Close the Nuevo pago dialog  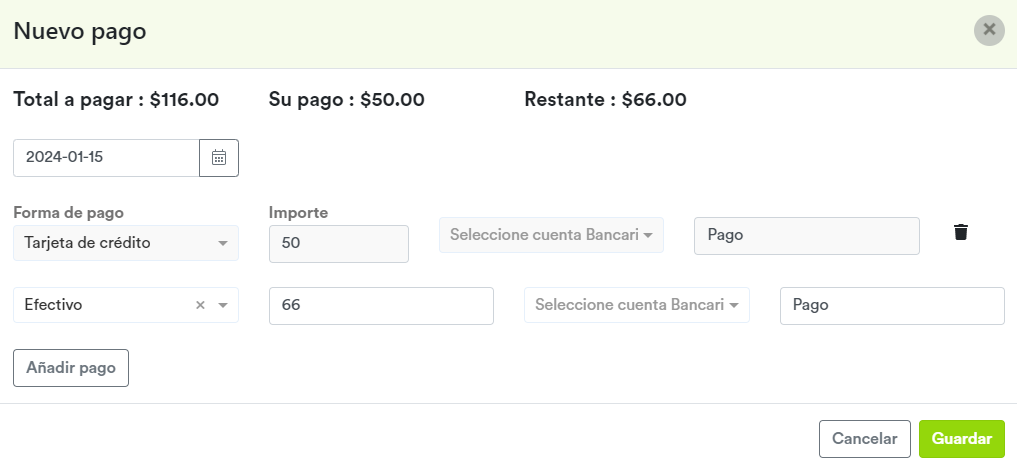989,30
